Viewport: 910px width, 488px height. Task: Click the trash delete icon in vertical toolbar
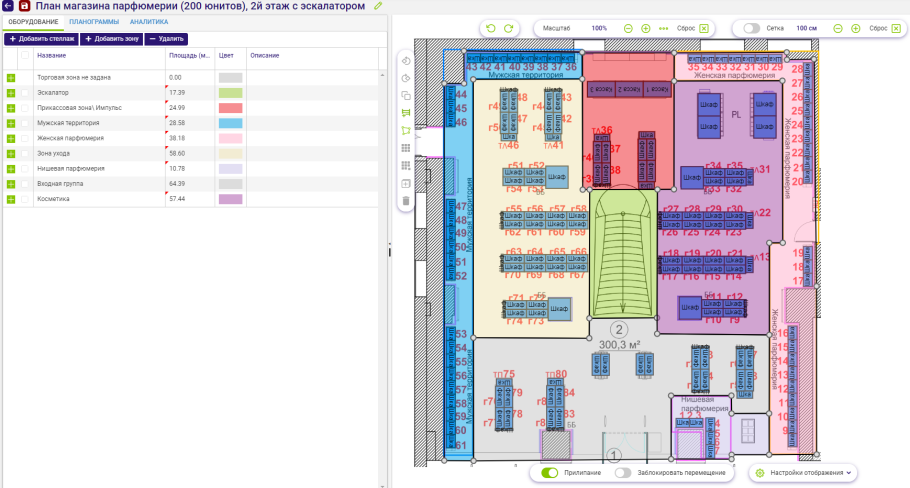click(x=405, y=202)
